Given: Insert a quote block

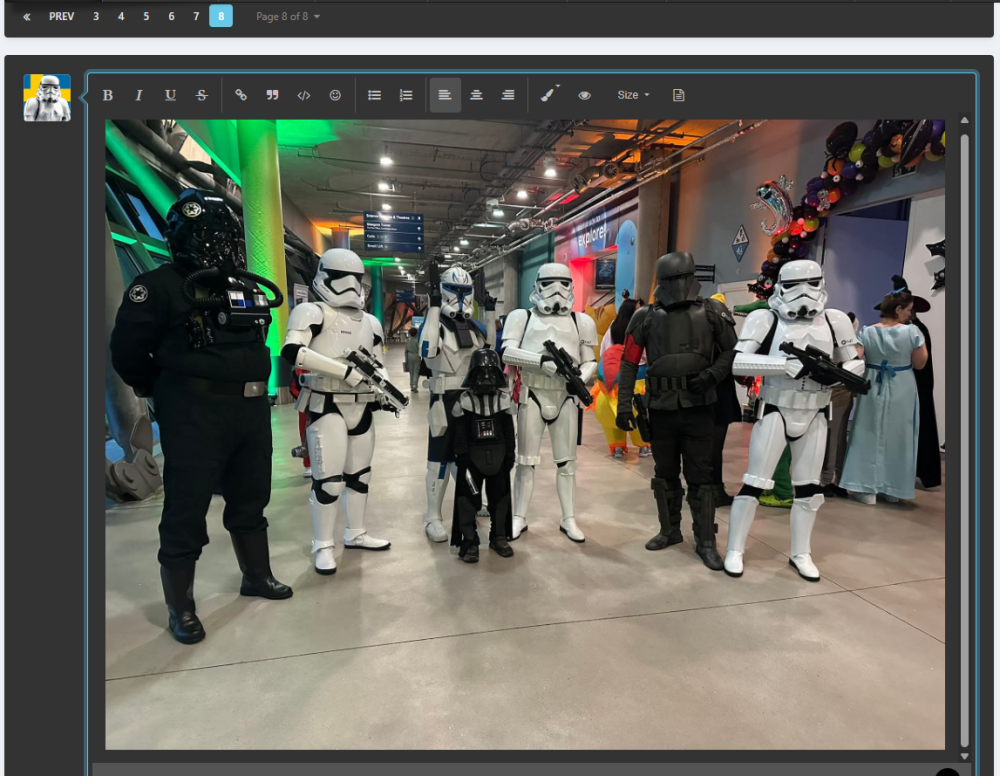Looking at the screenshot, I should pyautogui.click(x=272, y=95).
